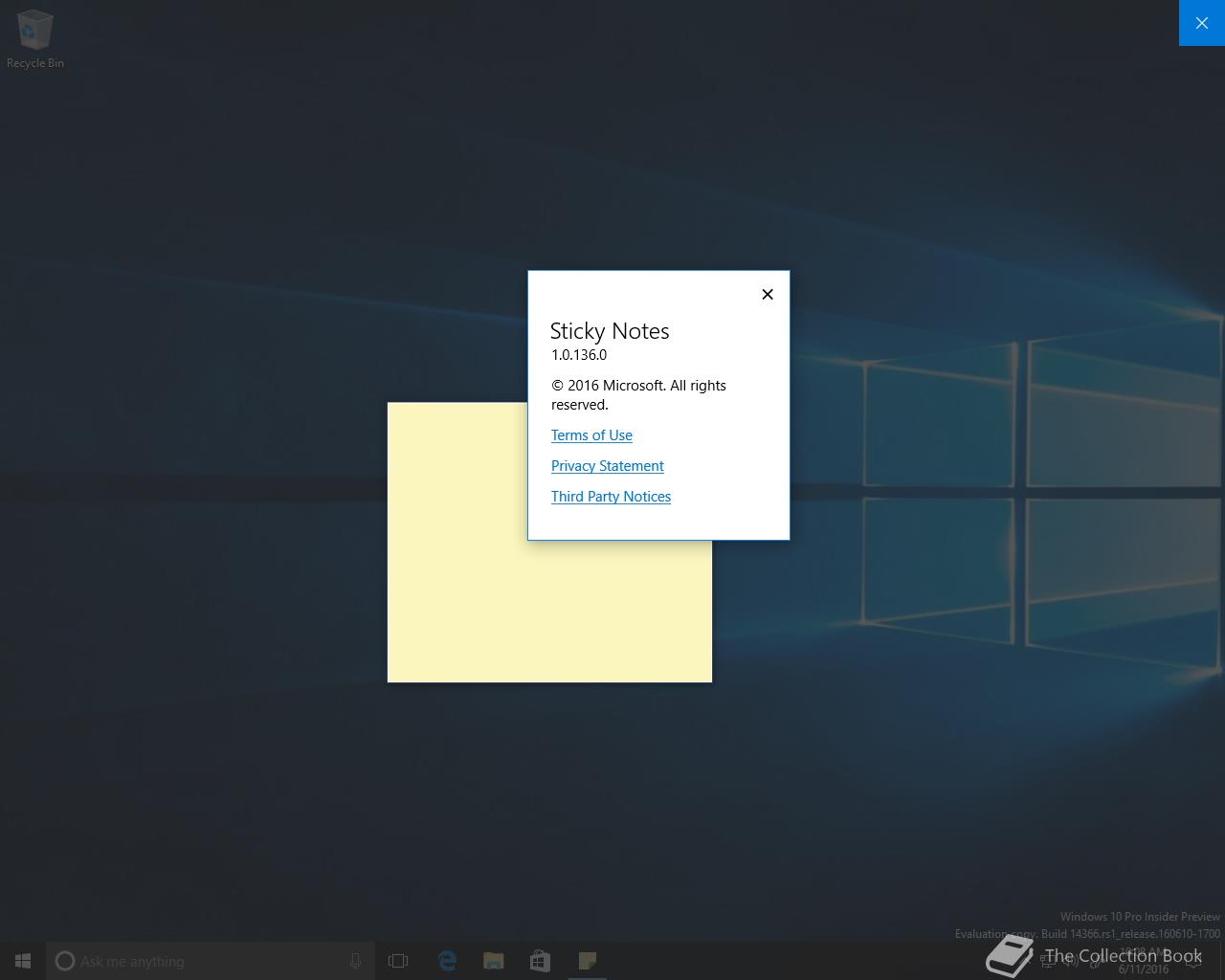Open the Windows Start menu

[23, 961]
